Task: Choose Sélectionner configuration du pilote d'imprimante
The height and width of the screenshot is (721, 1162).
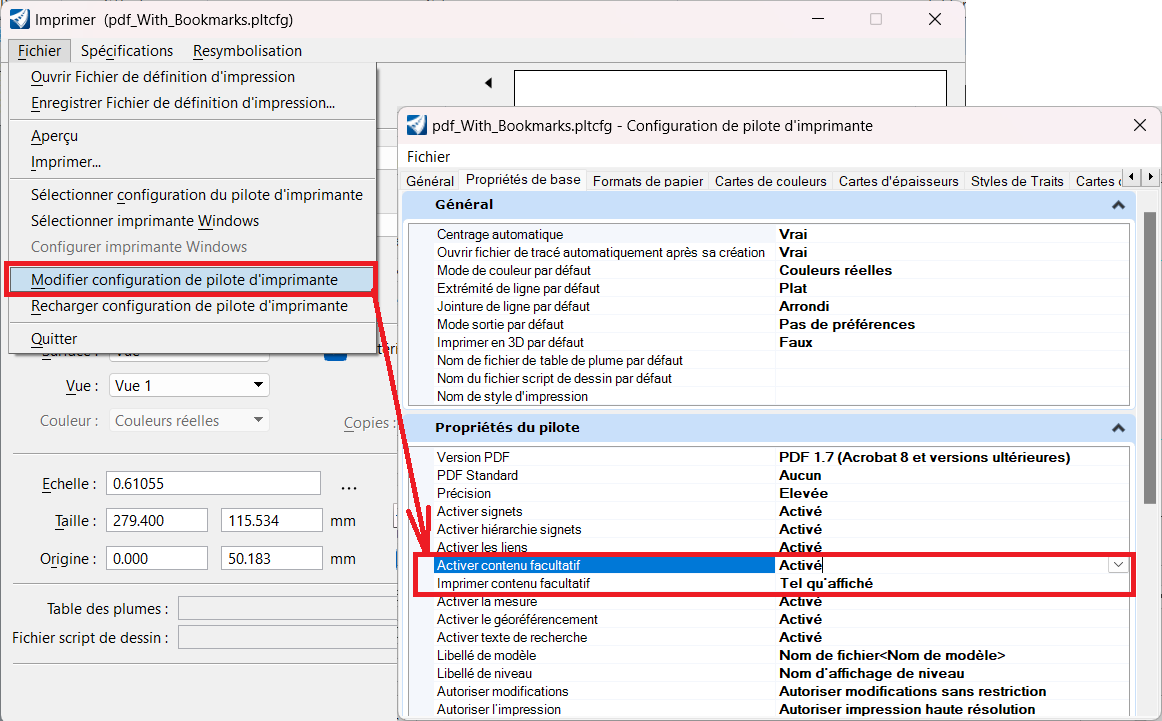Action: pyautogui.click(x=196, y=195)
